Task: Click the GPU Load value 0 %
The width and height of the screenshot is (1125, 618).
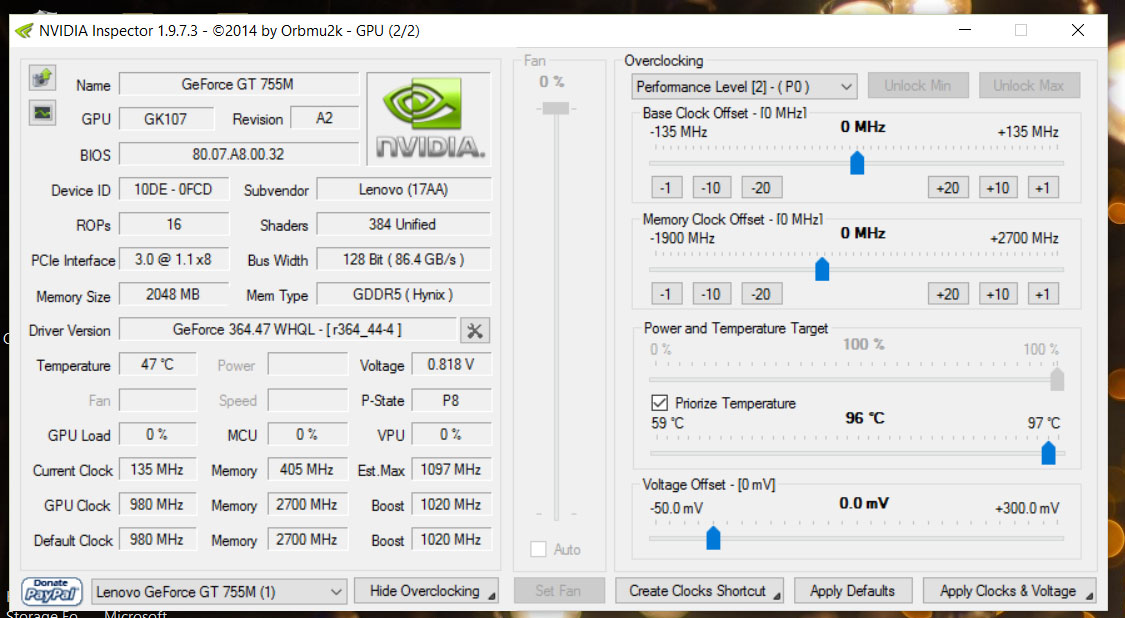Action: (x=157, y=434)
